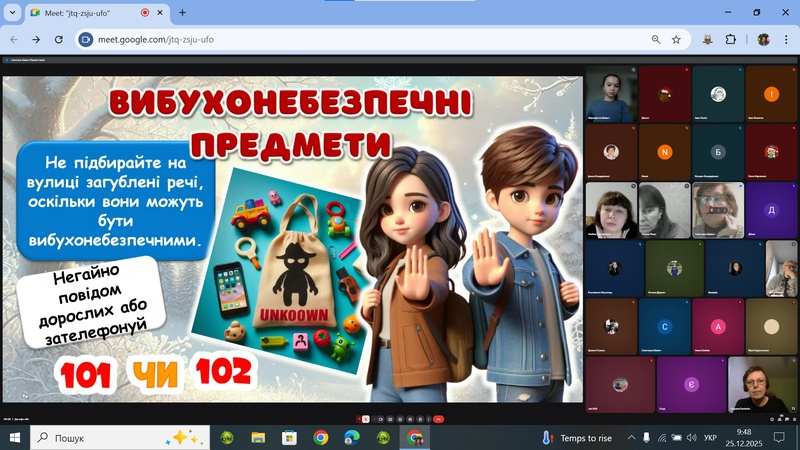
Task: Open more options three-dot menu in Meet
Action: 428,419
